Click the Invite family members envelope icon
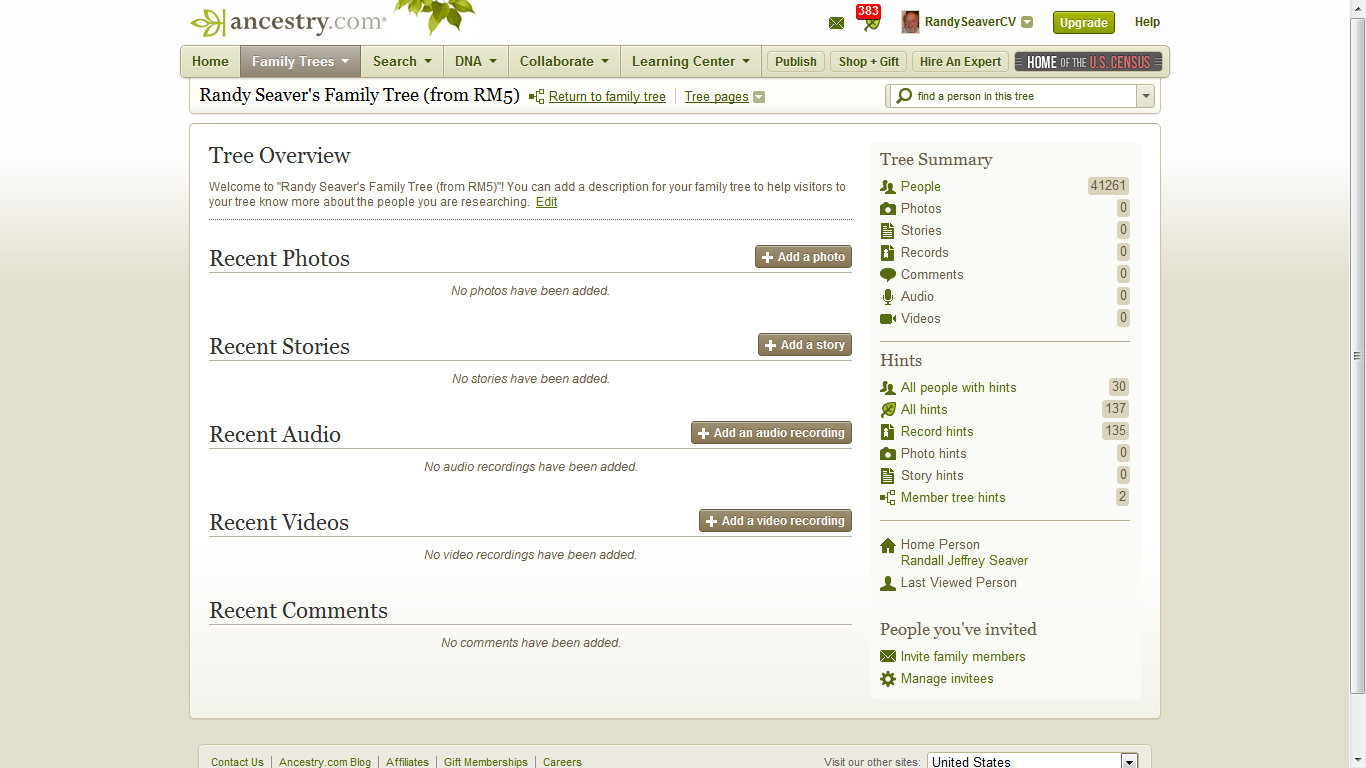This screenshot has height=768, width=1366. [x=888, y=657]
